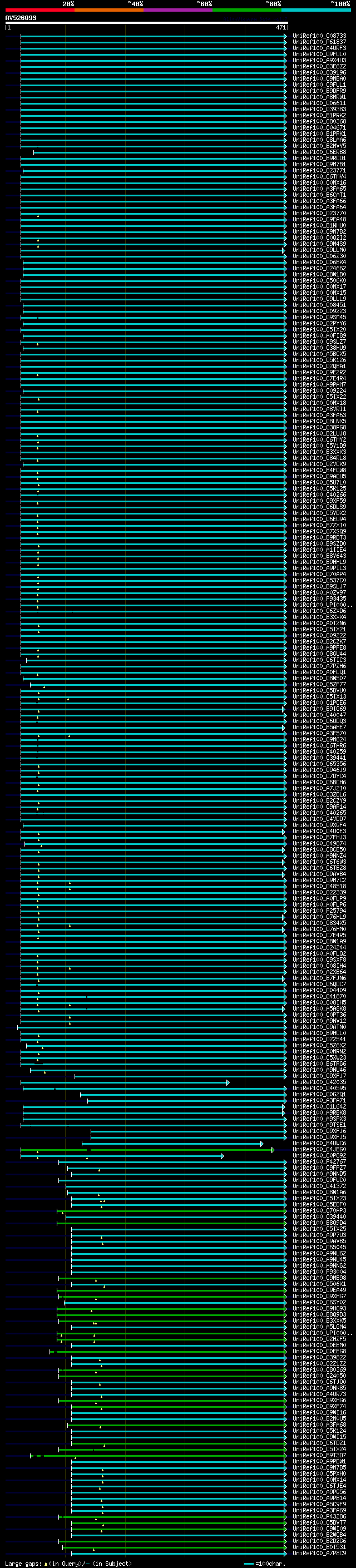Select hit UniRef100_Q9FUL1
This screenshot has height=1568, width=356.
319,85
